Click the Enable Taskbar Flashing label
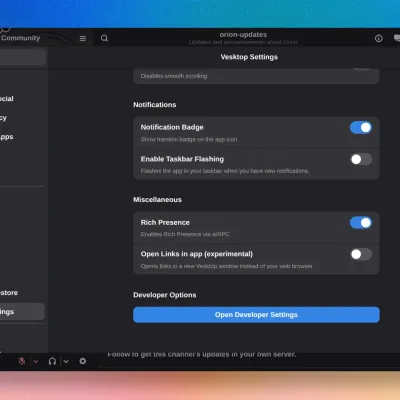The image size is (400, 400). click(182, 159)
